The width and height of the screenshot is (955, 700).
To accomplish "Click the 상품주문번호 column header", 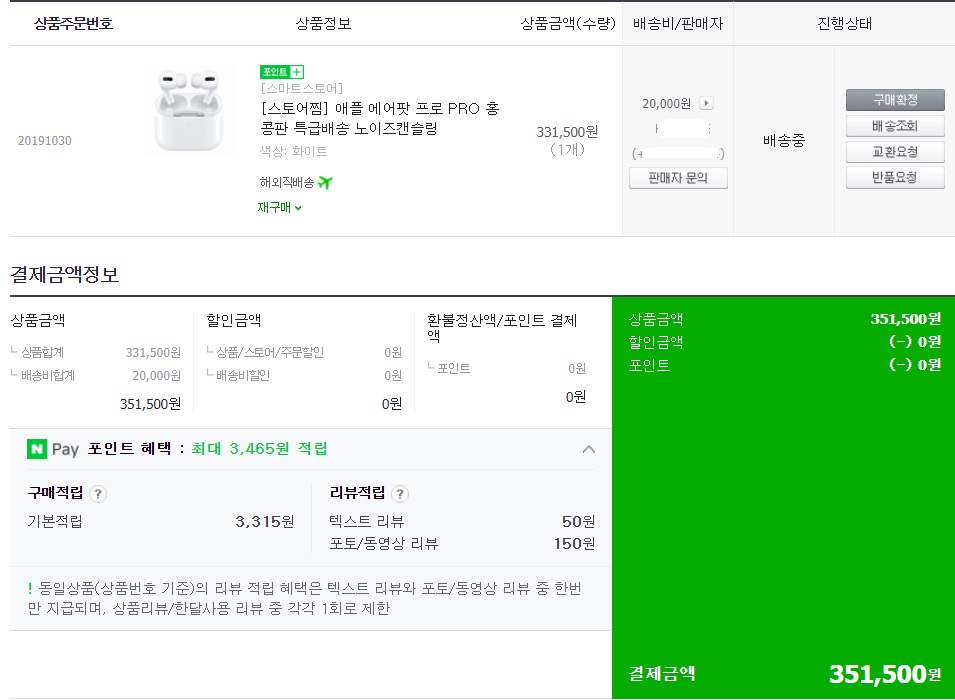I will click(x=73, y=23).
